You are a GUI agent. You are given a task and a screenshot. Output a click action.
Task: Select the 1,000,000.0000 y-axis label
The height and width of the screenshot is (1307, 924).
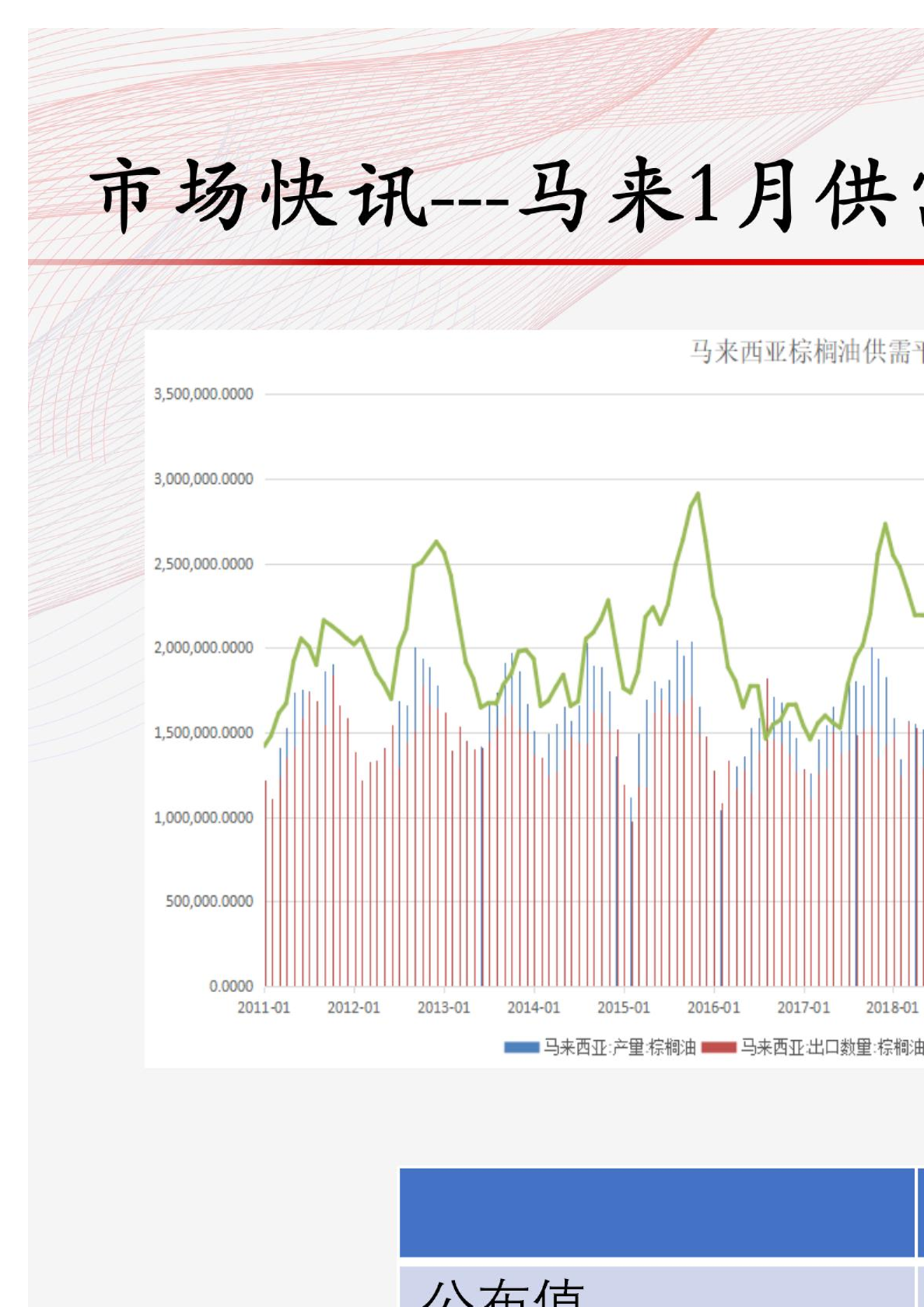click(204, 818)
